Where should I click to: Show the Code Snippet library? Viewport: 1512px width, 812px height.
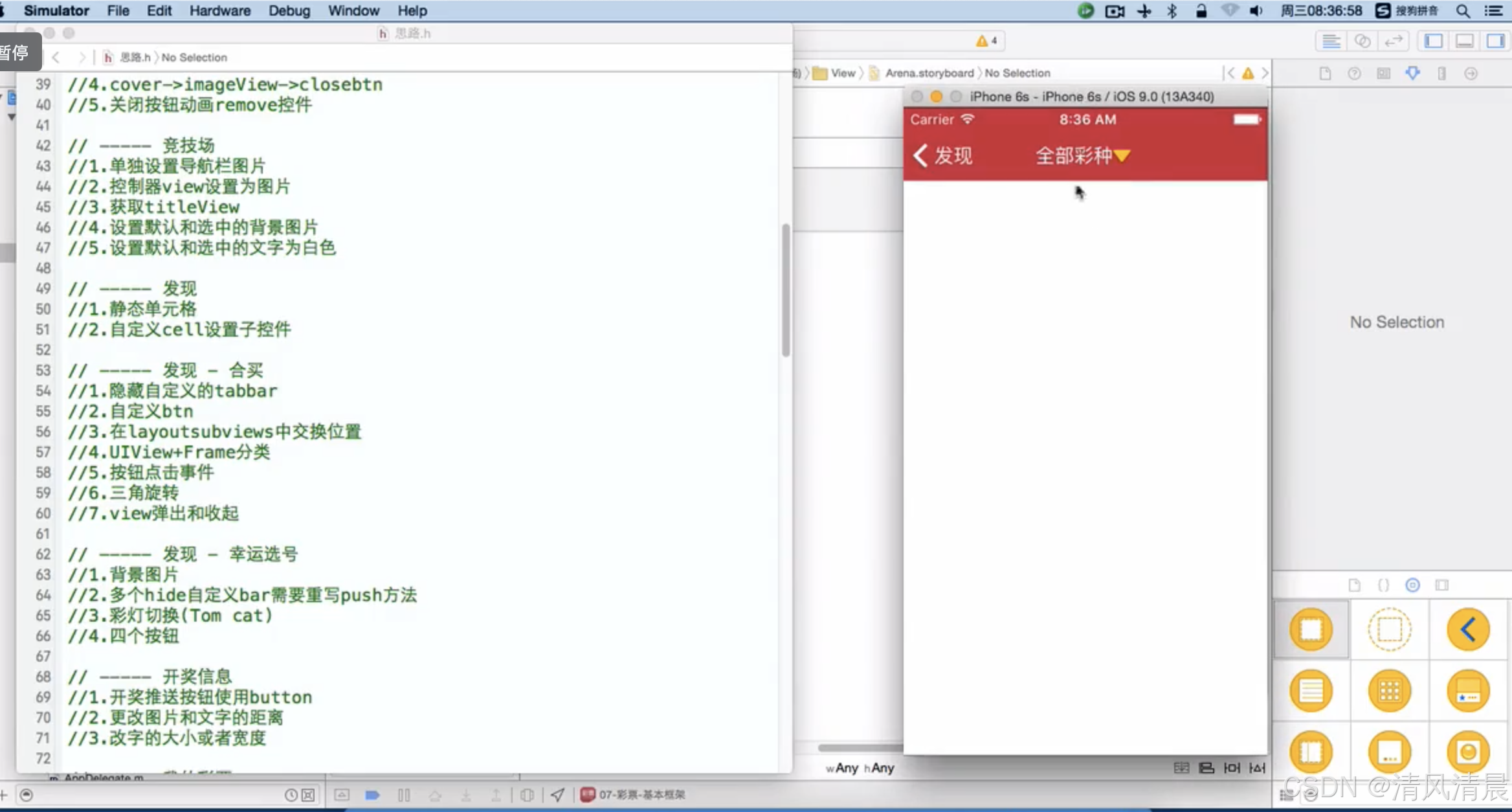coord(1383,585)
